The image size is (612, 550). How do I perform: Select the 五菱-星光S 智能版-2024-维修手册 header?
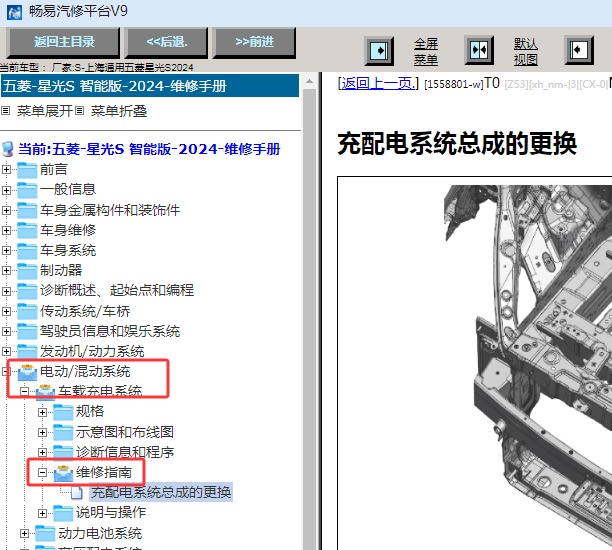tap(150, 86)
